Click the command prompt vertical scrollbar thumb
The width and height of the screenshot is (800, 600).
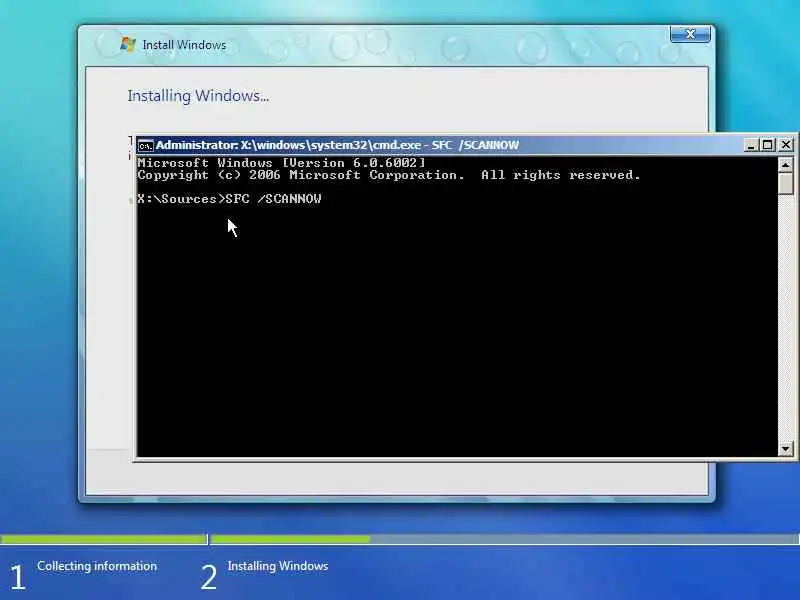786,183
